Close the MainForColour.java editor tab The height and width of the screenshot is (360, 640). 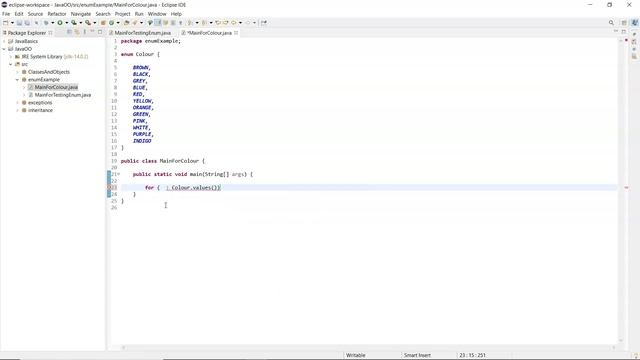click(236, 33)
